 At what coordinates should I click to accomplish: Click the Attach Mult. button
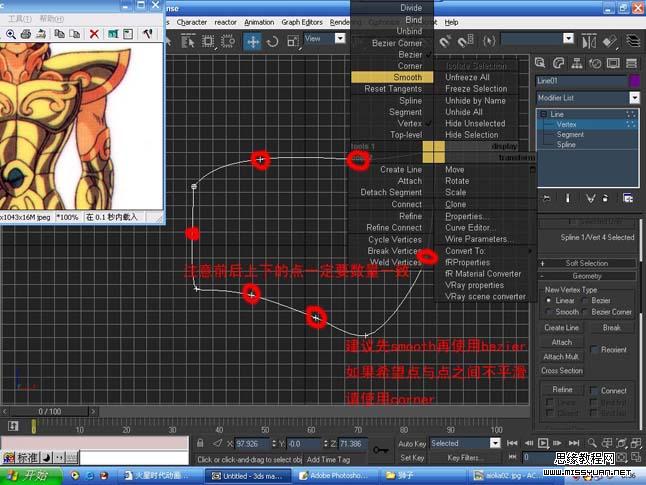click(562, 356)
